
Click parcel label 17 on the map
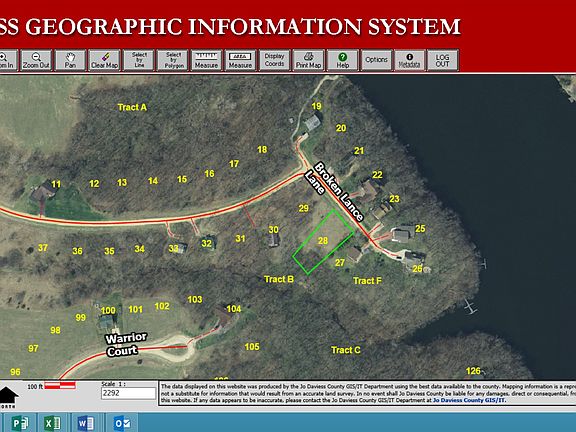pos(234,164)
